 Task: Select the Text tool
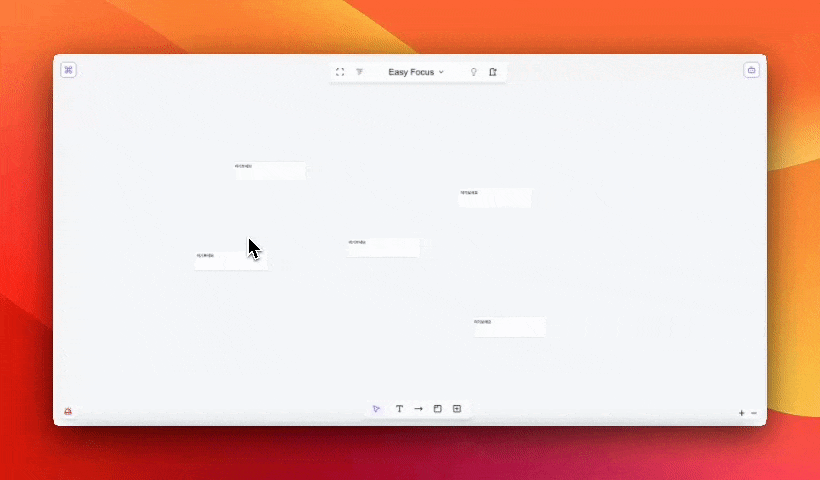coord(399,409)
